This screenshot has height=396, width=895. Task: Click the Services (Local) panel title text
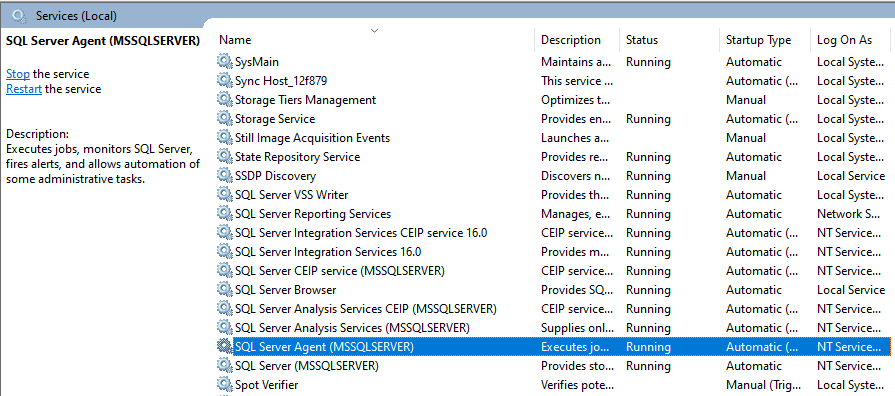pyautogui.click(x=76, y=16)
